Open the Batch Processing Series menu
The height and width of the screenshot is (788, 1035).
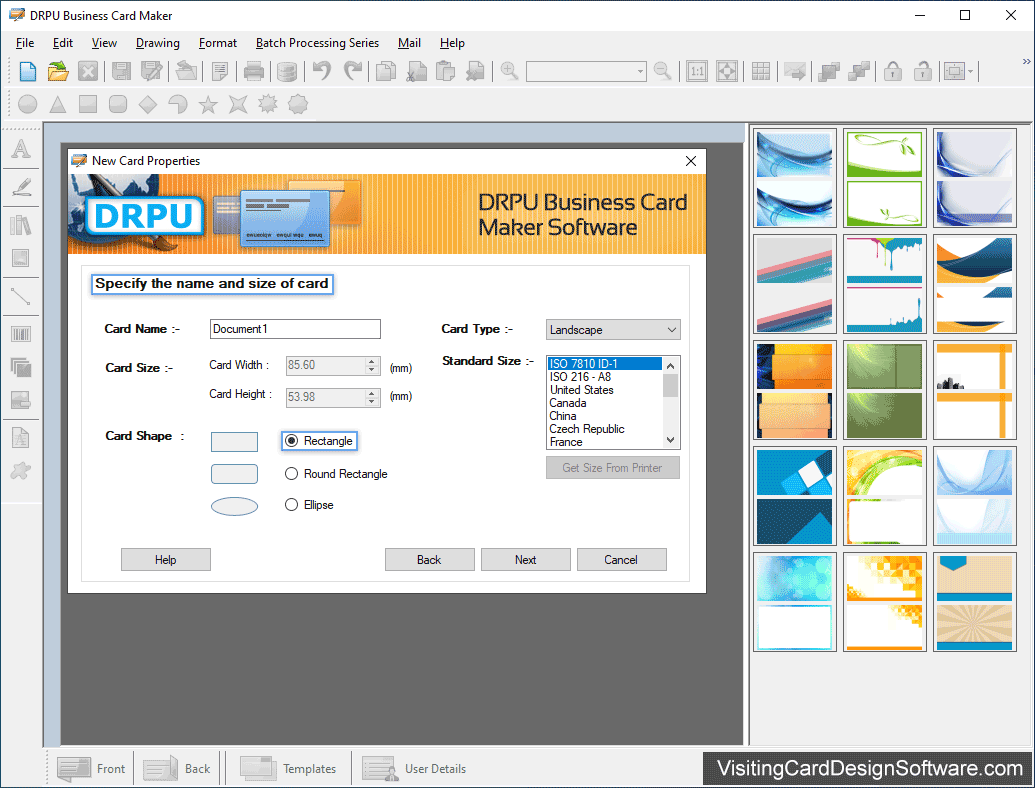coord(317,43)
